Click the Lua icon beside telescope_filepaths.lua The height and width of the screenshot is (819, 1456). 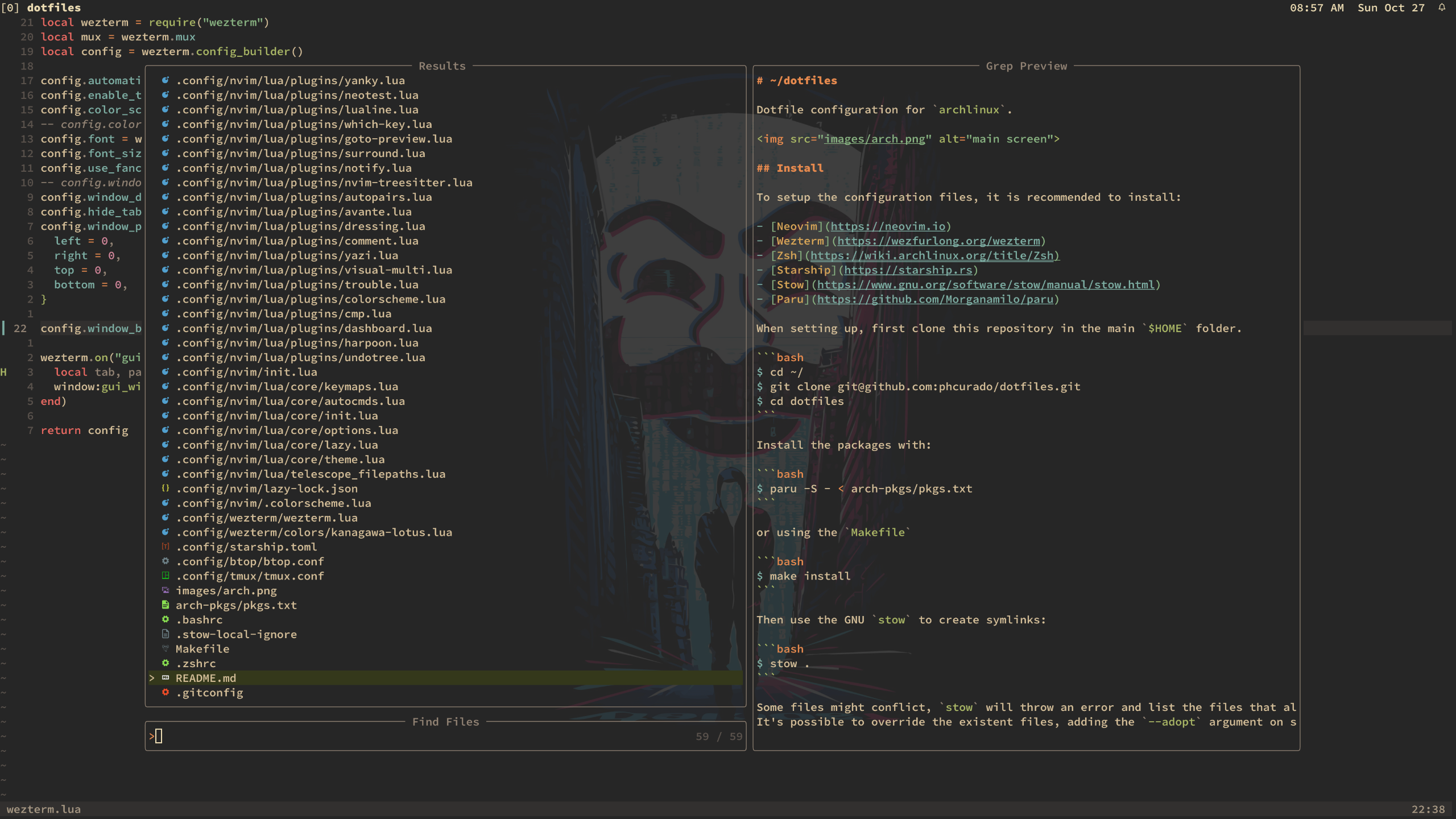[x=165, y=474]
